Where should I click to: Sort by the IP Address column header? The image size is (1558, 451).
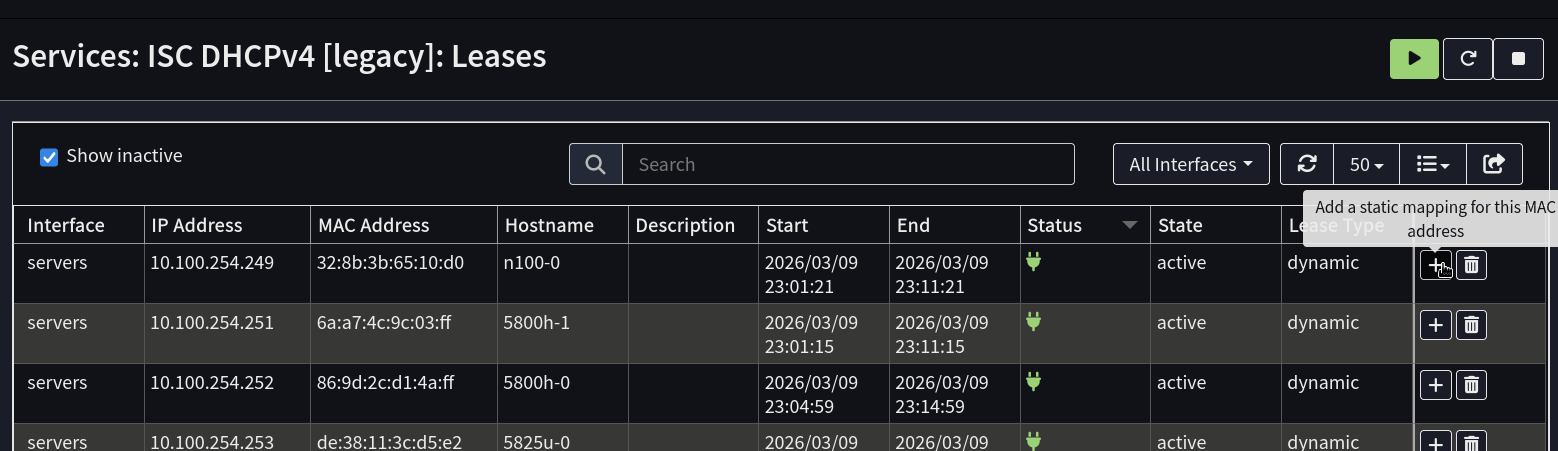(228, 225)
